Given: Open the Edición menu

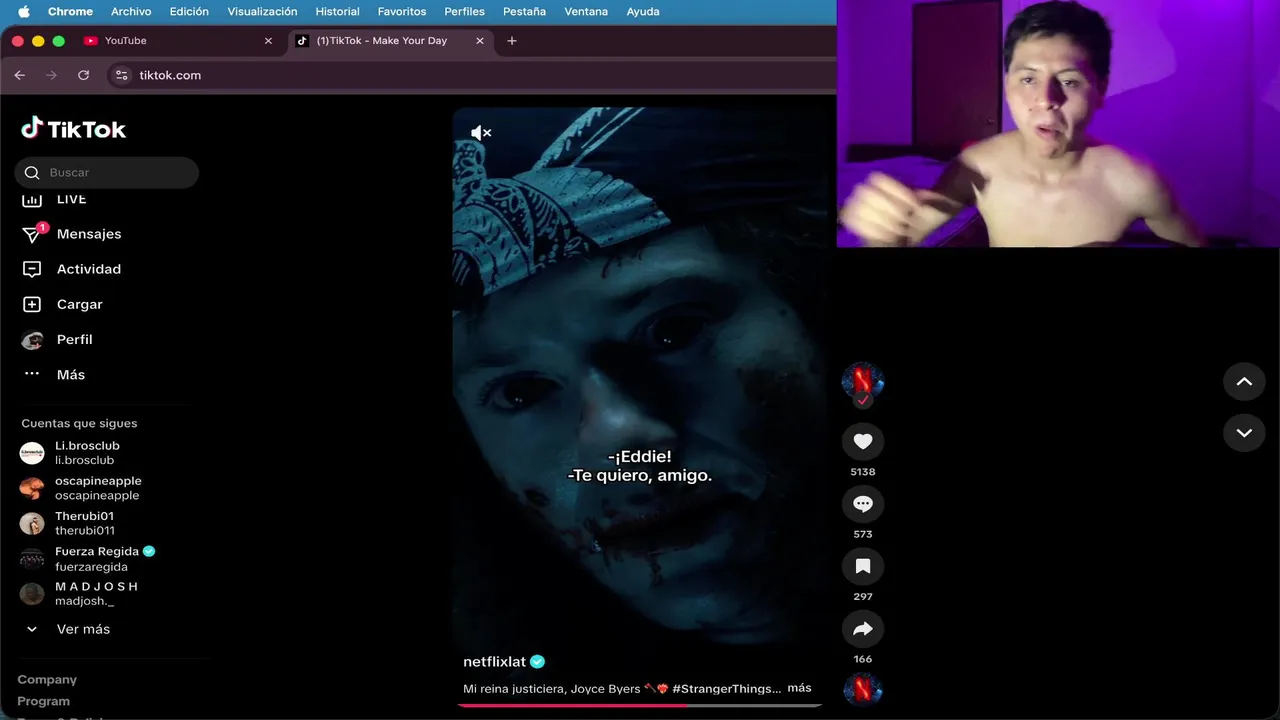Looking at the screenshot, I should tap(189, 12).
